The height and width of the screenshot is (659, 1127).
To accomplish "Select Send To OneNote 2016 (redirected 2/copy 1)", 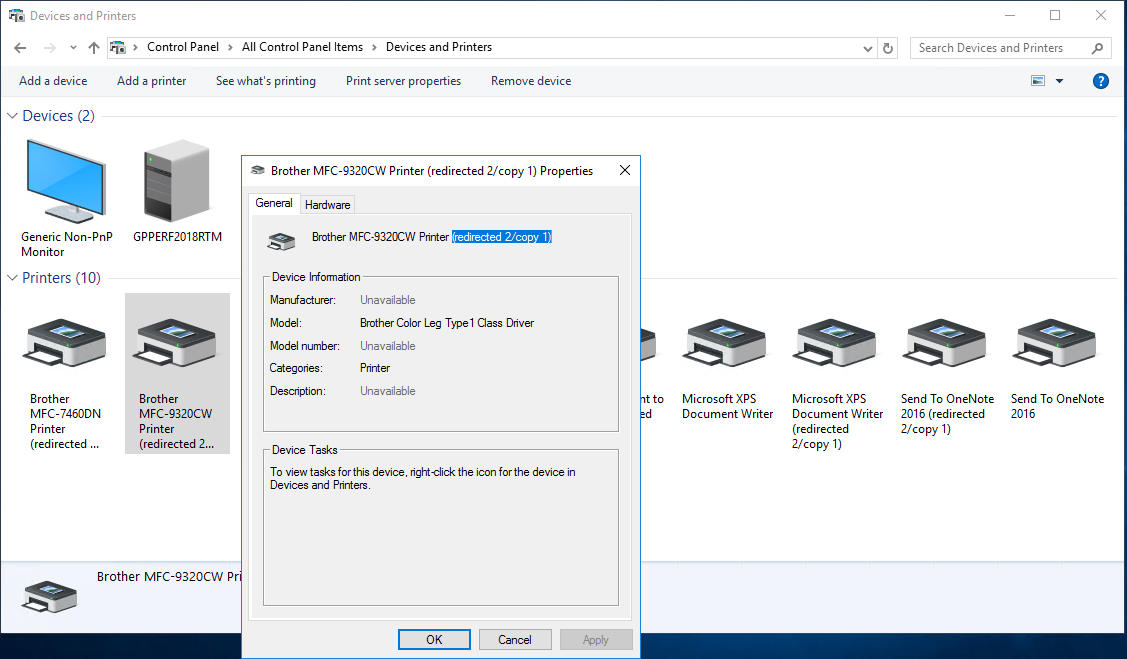I will pos(946,344).
